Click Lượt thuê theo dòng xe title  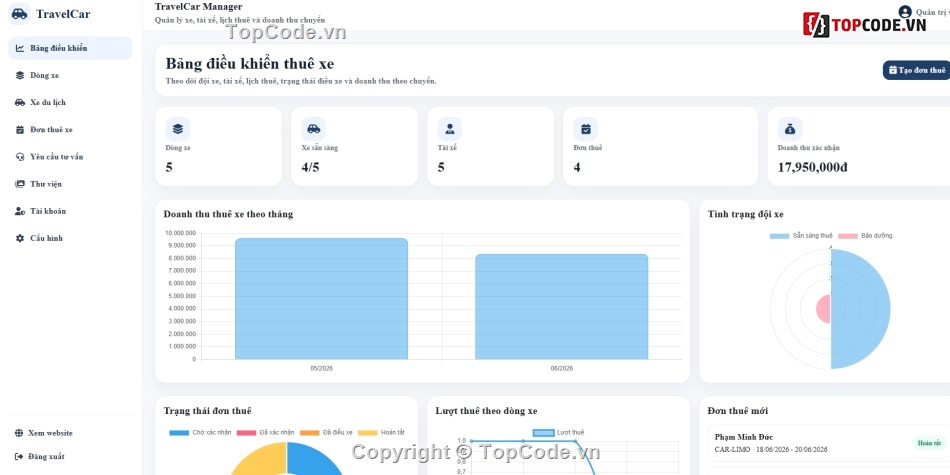[x=486, y=411]
